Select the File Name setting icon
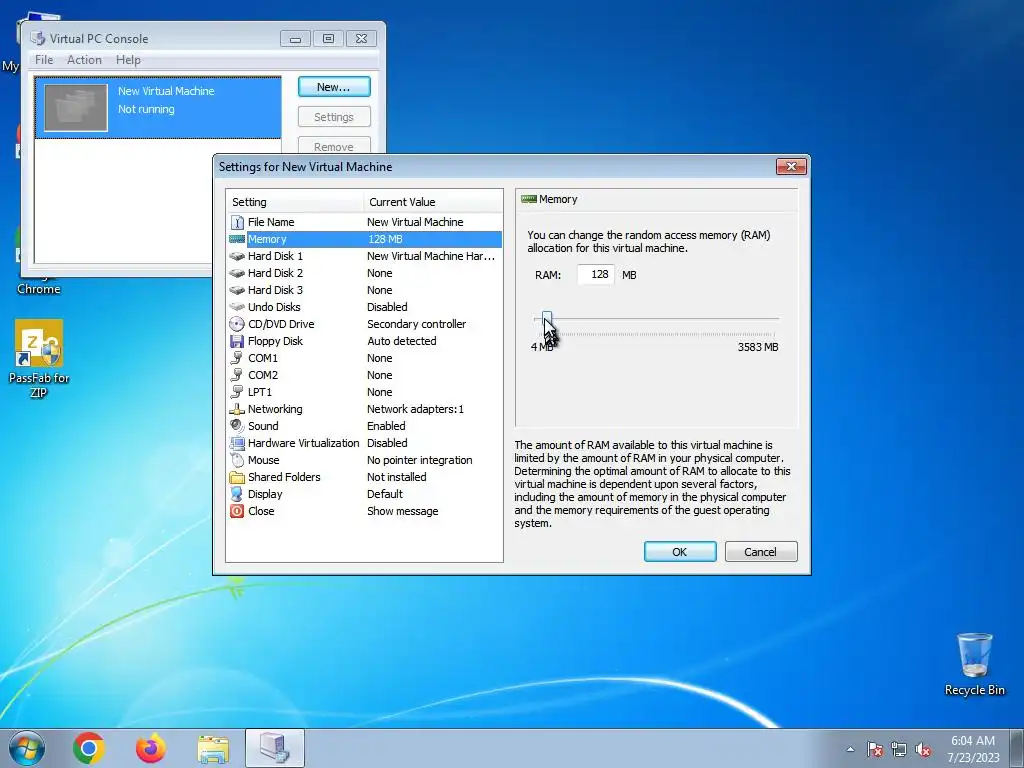This screenshot has height=768, width=1024. pos(237,222)
